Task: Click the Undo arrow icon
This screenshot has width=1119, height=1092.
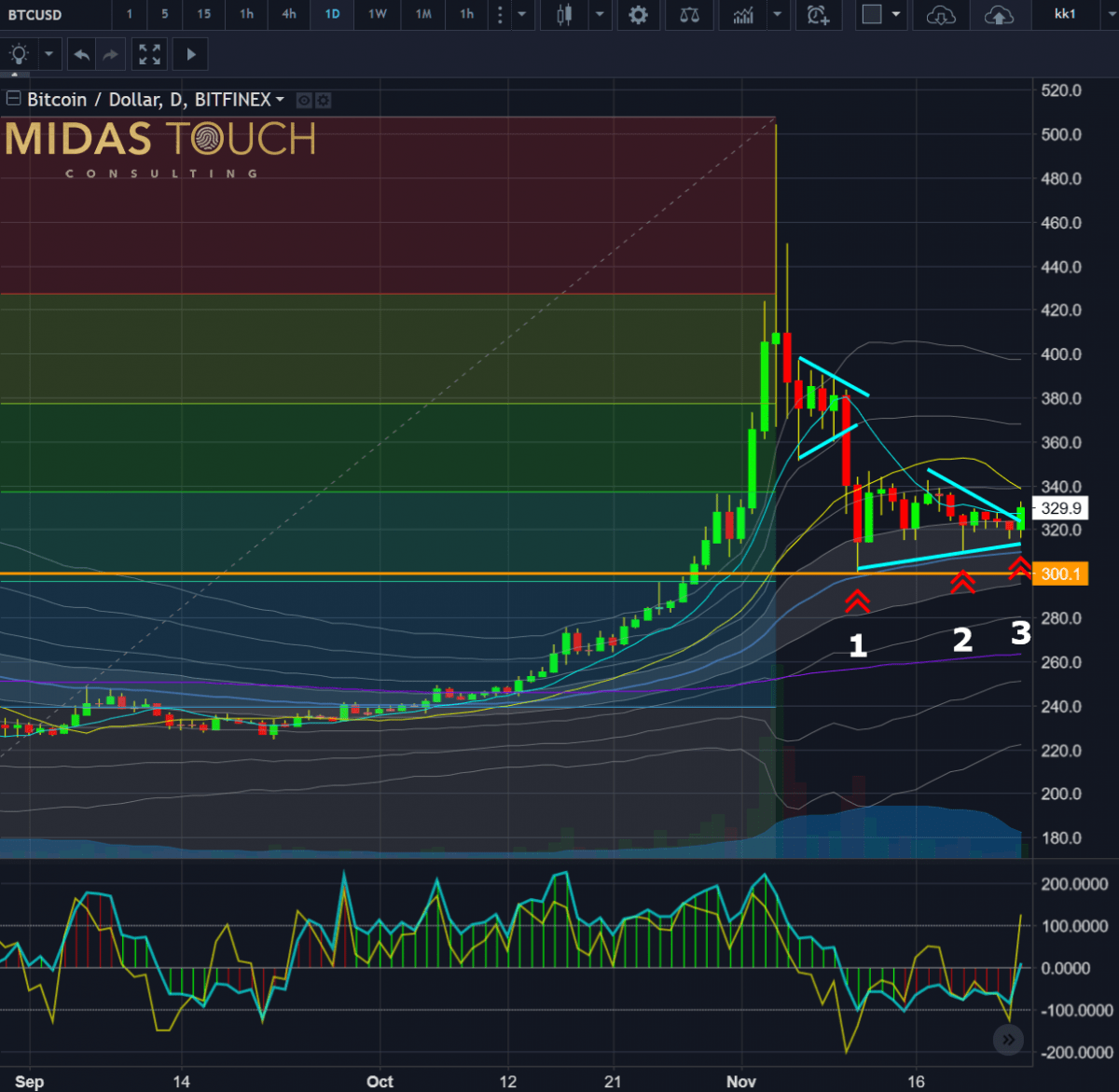Action: pyautogui.click(x=81, y=54)
